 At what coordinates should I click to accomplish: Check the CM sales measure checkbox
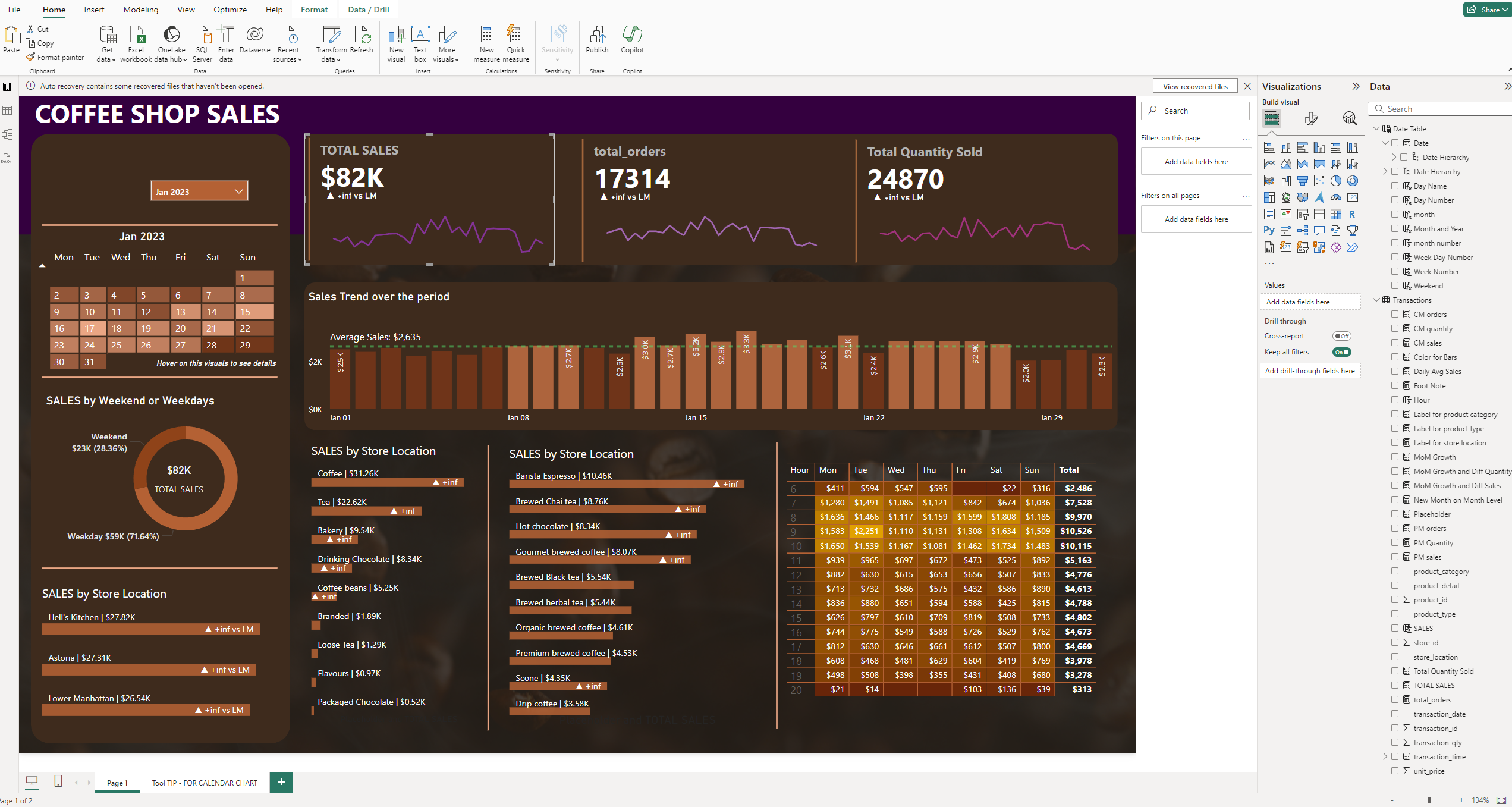[x=1395, y=343]
